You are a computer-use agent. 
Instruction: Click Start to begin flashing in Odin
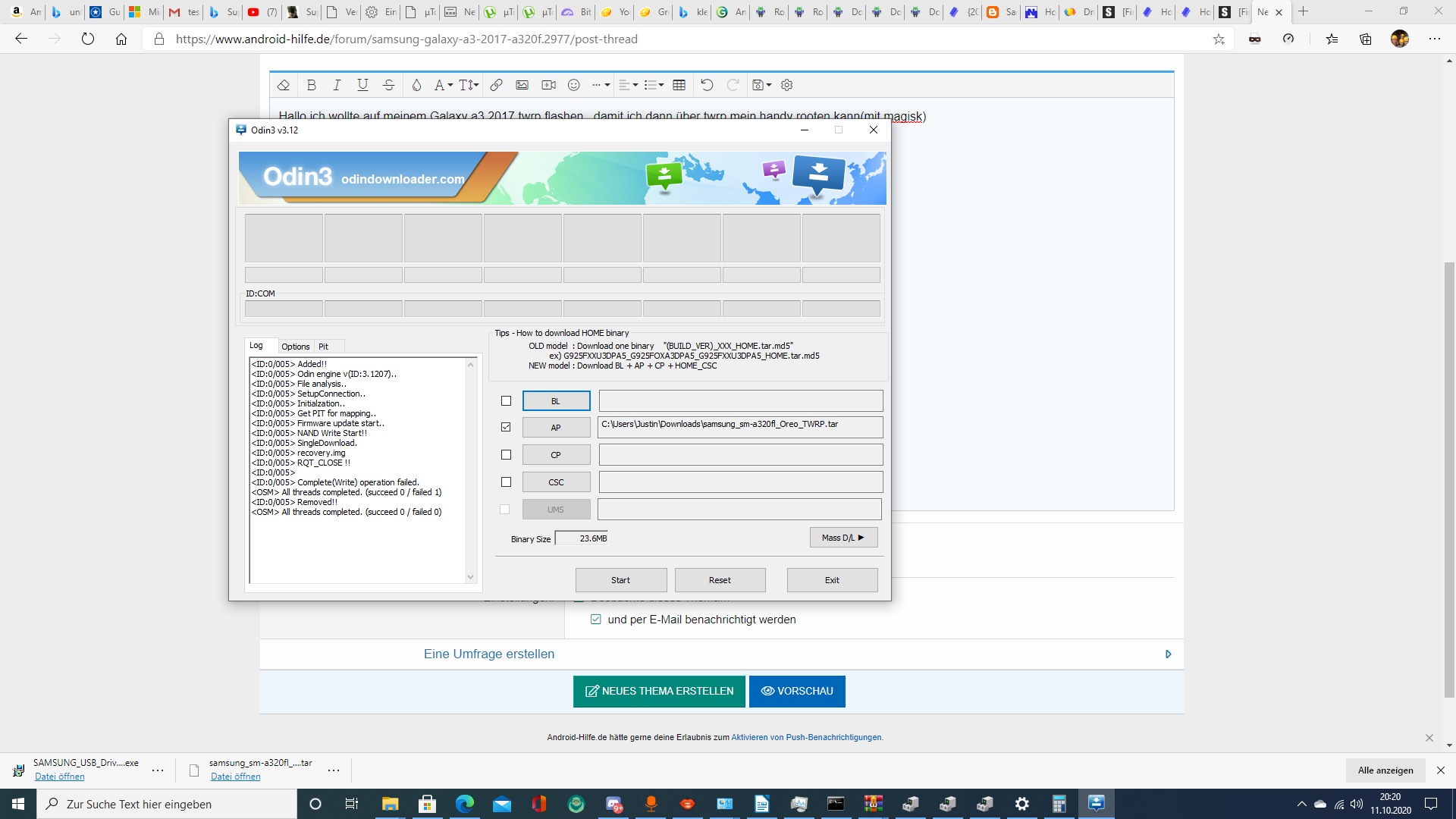(620, 580)
